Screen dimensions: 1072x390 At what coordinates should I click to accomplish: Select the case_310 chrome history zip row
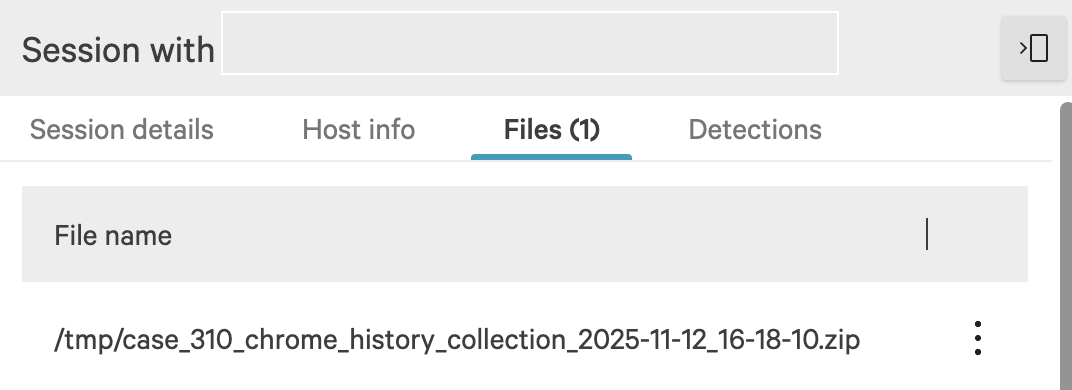(525, 338)
